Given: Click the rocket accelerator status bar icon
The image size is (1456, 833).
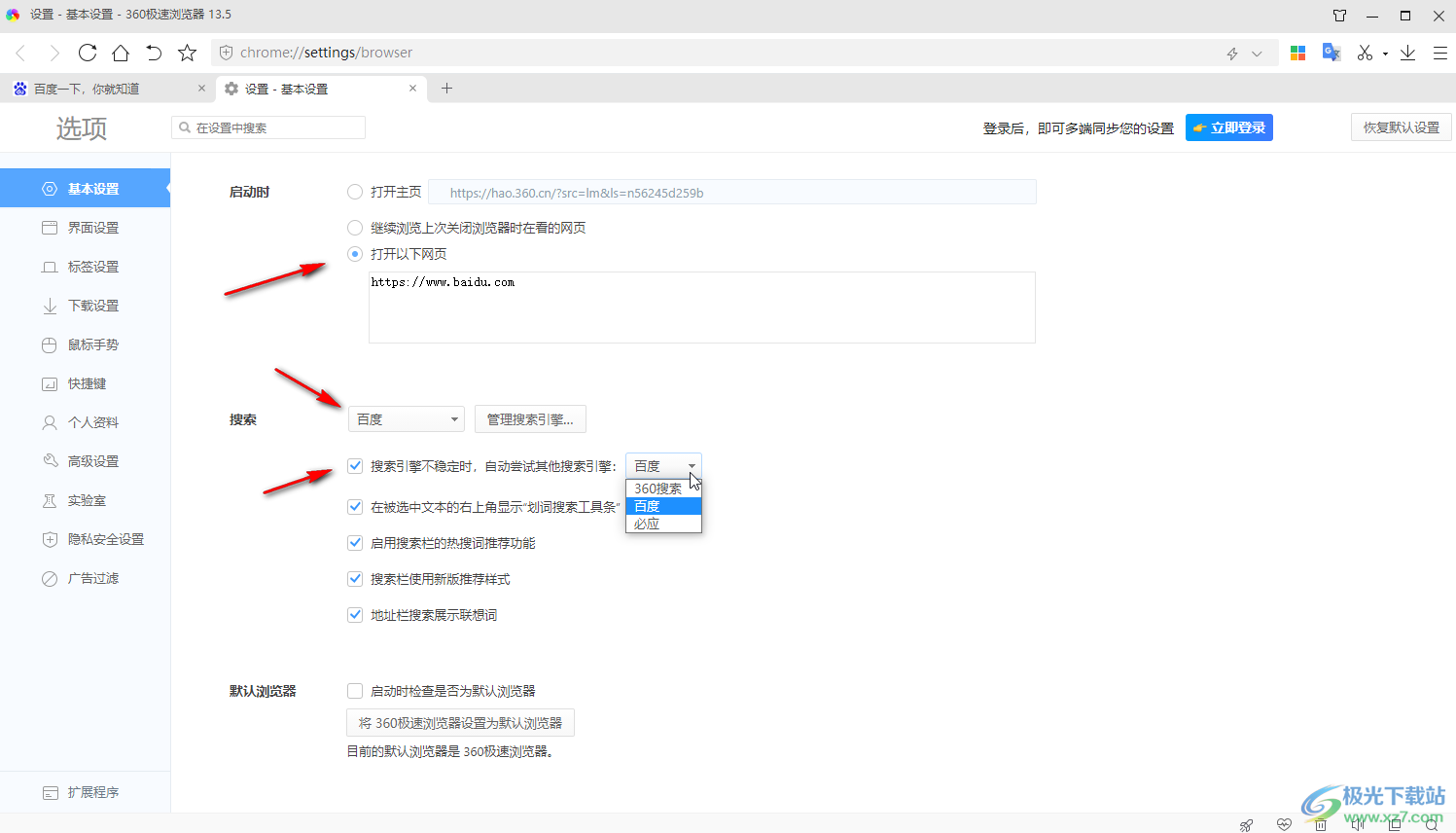Looking at the screenshot, I should [x=1246, y=824].
